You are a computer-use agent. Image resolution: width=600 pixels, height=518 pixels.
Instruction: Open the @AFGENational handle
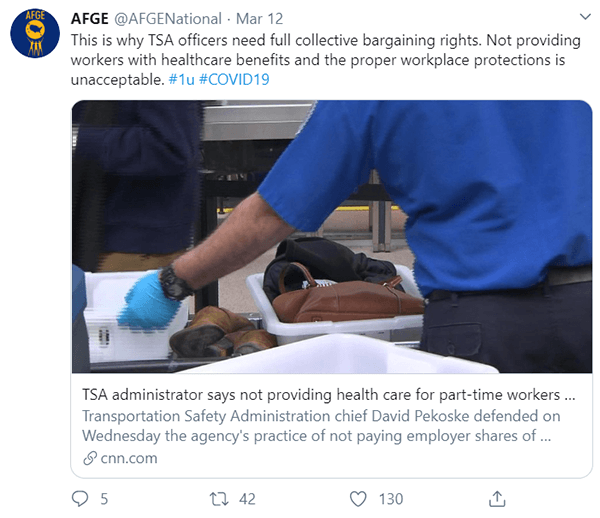[x=168, y=19]
